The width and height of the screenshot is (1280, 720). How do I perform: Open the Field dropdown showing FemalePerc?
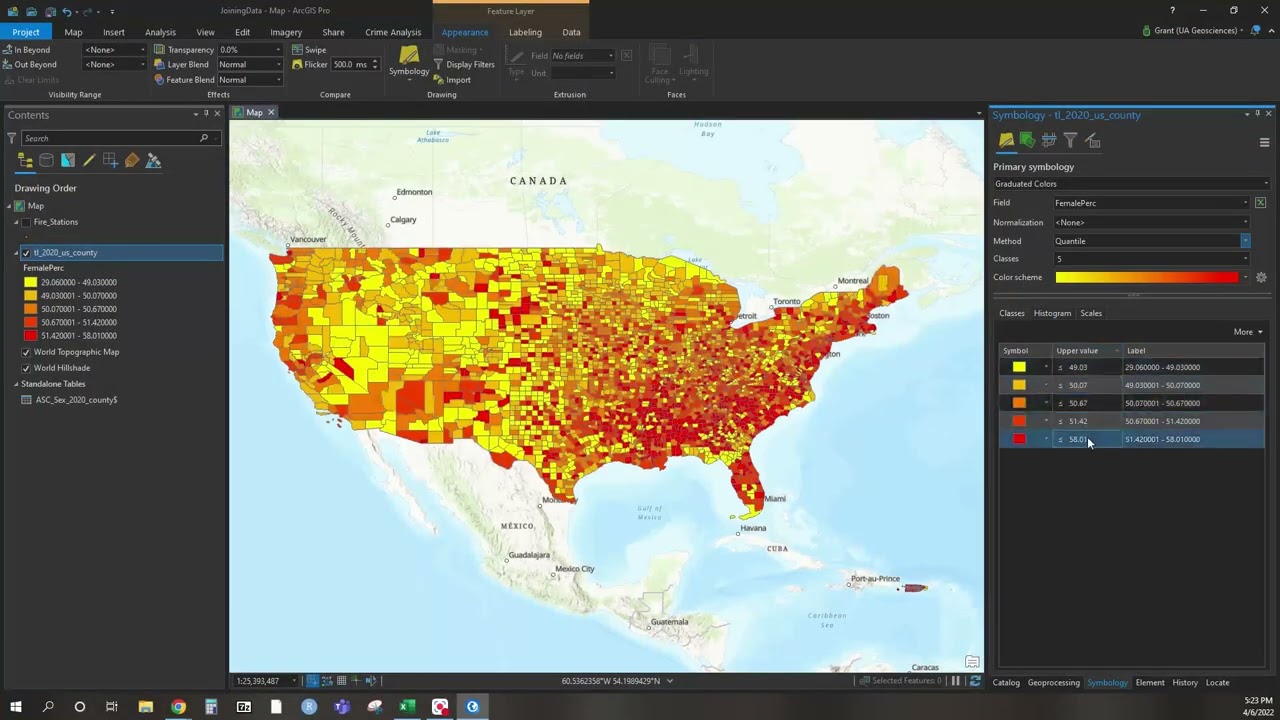(1152, 203)
